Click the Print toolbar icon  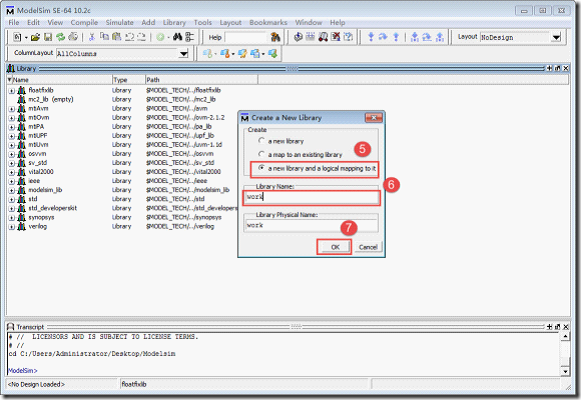[73, 37]
